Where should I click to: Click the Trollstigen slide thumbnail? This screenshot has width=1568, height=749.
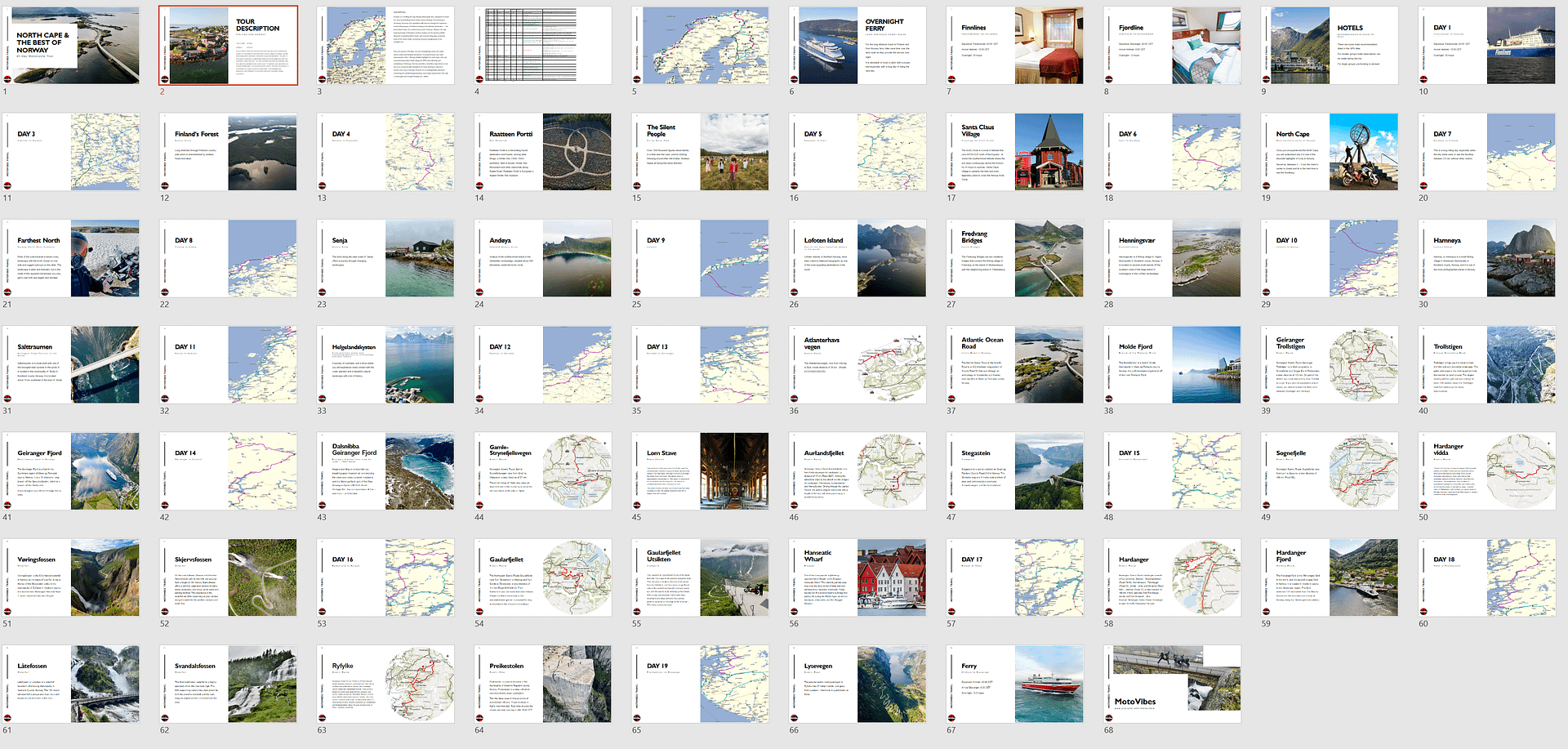[x=1486, y=364]
